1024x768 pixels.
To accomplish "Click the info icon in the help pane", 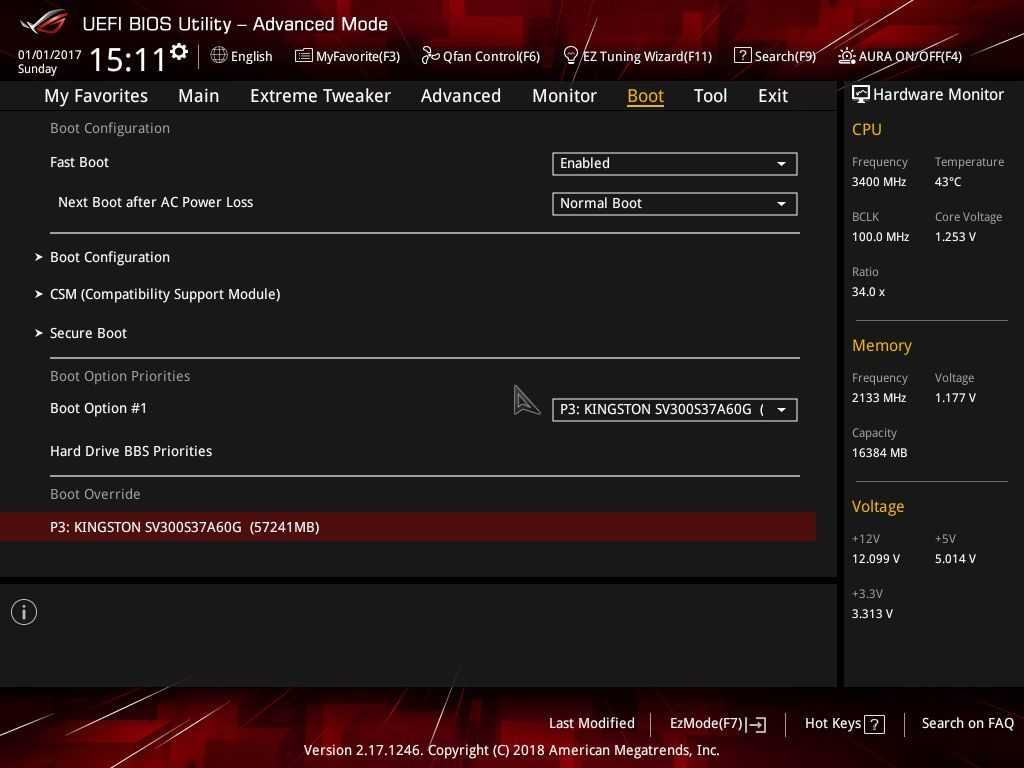I will (24, 612).
